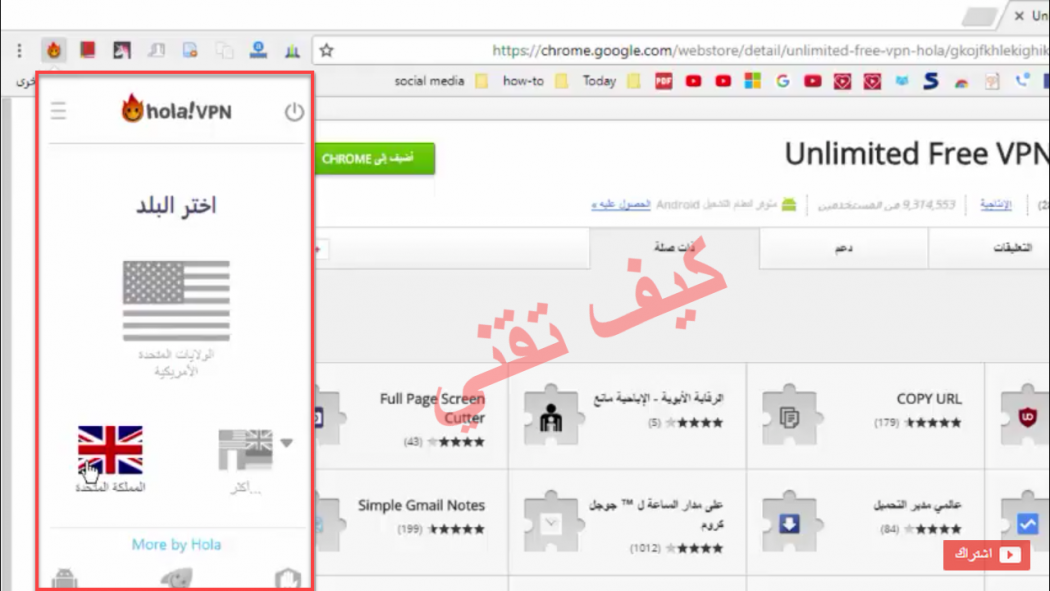Click the dropdown extension icon beside على مدار الساعة
This screenshot has width=1050, height=591.
[x=551, y=523]
